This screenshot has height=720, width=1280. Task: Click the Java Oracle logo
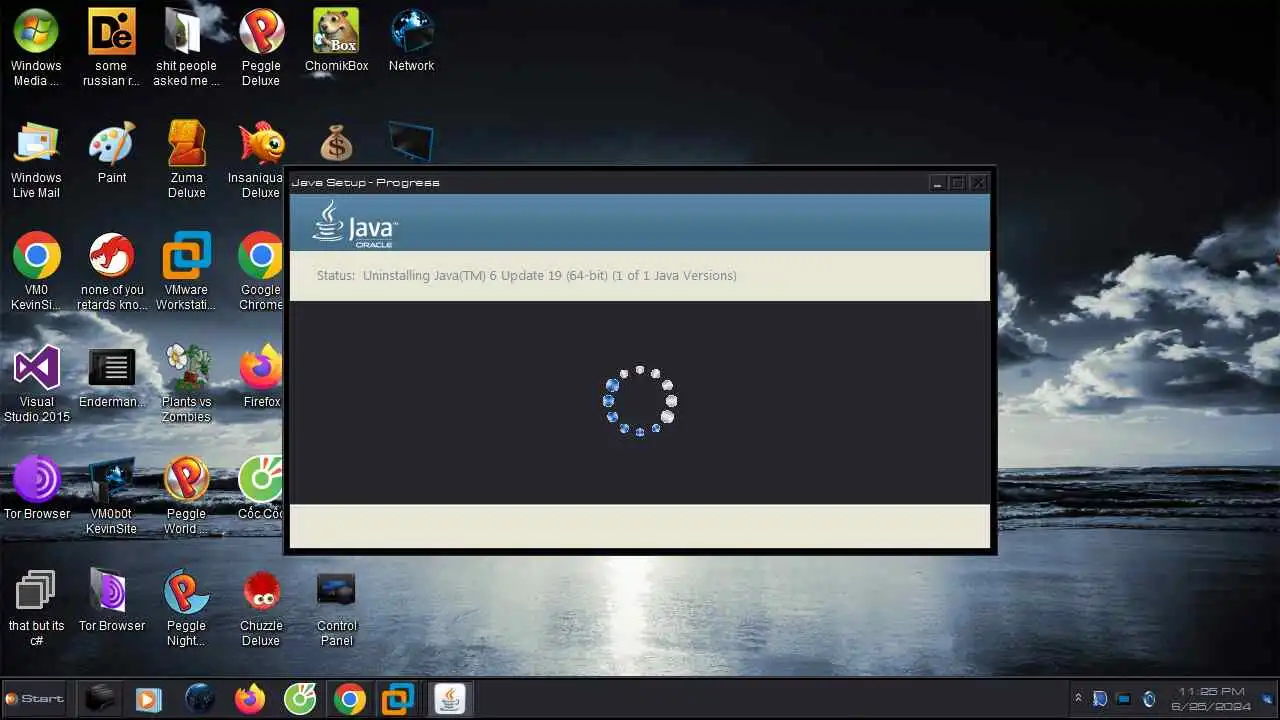355,223
